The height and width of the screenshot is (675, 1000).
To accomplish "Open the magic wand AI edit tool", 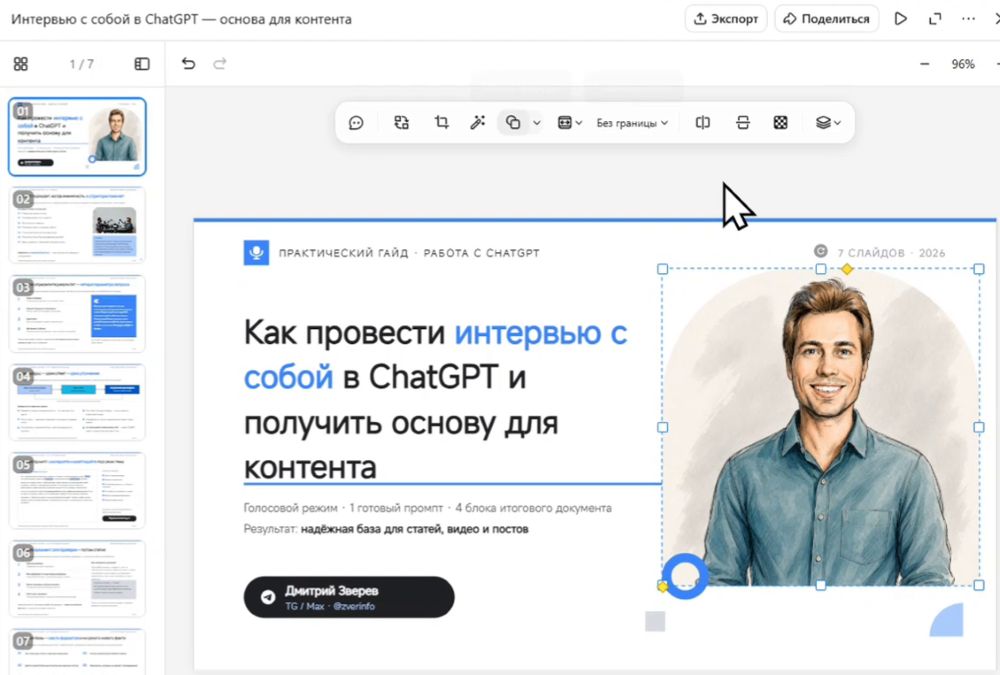I will click(478, 122).
